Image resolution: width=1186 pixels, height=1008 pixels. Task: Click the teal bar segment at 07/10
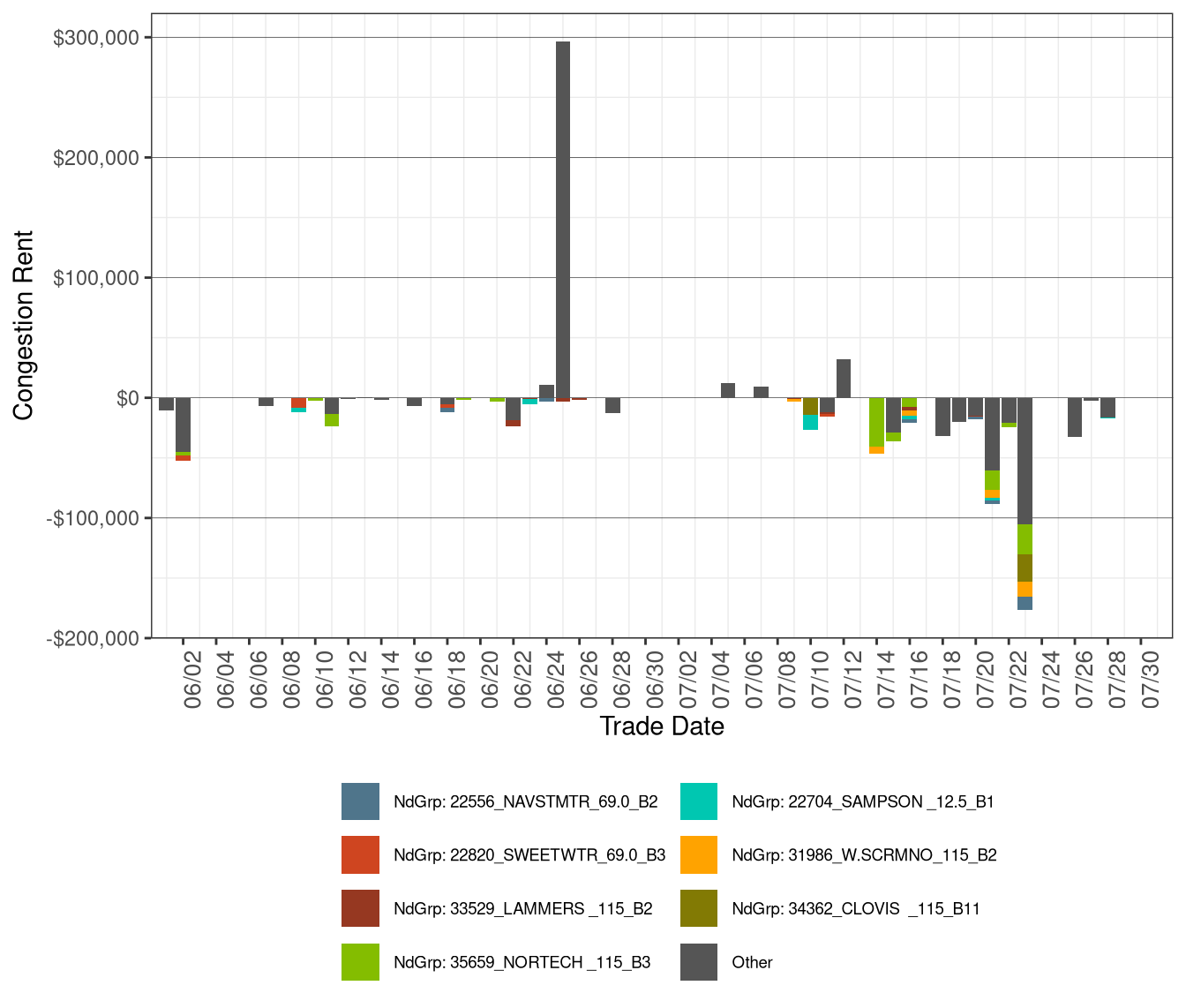(810, 422)
